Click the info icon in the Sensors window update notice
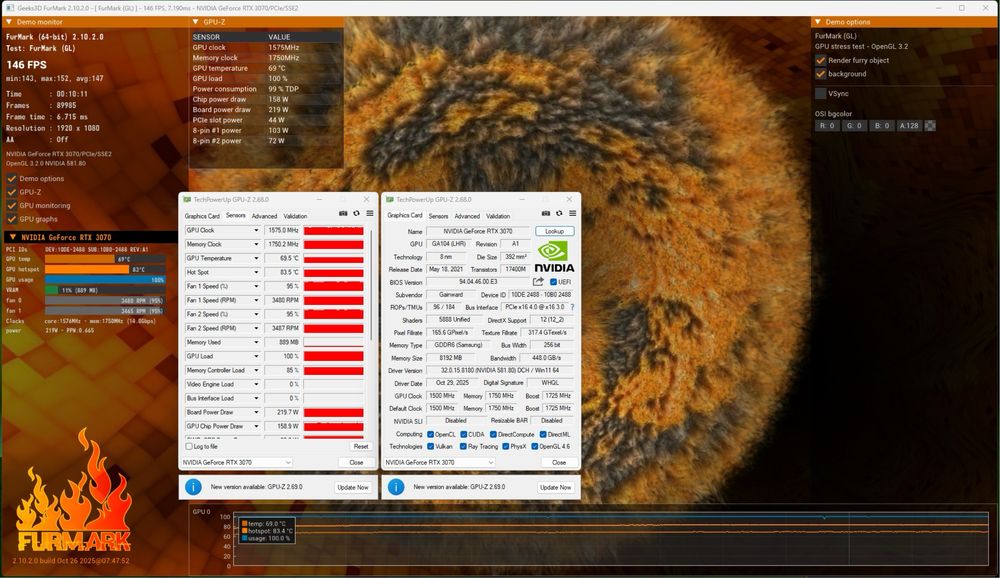The image size is (1000, 578). tap(193, 487)
